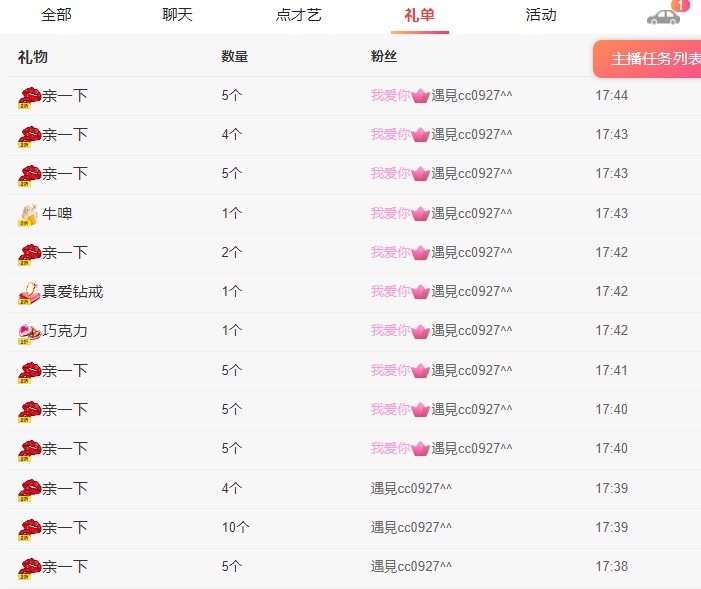The height and width of the screenshot is (589, 701).
Task: Click the lips icon in the 17:38 row
Action: 29,568
